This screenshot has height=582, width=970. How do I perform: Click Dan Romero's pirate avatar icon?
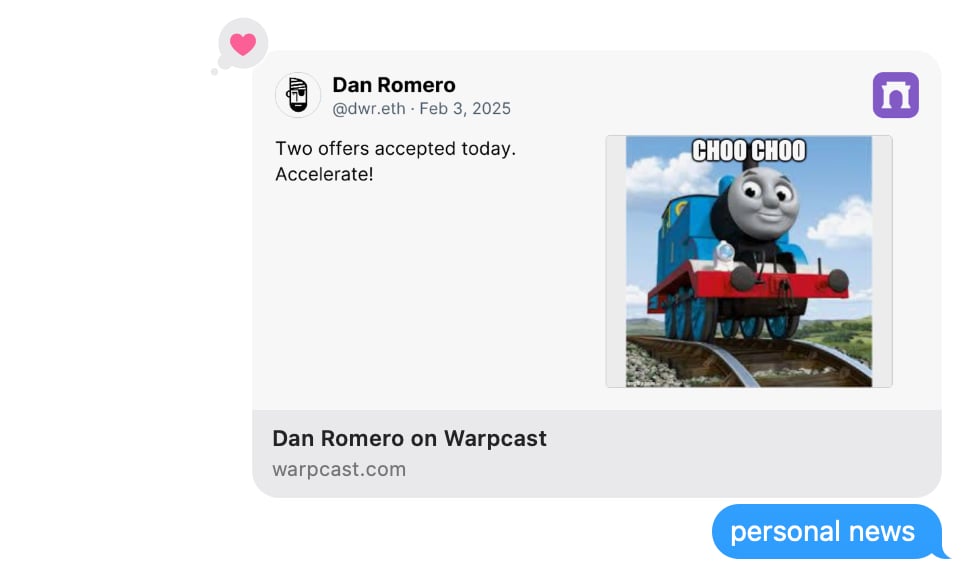(298, 95)
